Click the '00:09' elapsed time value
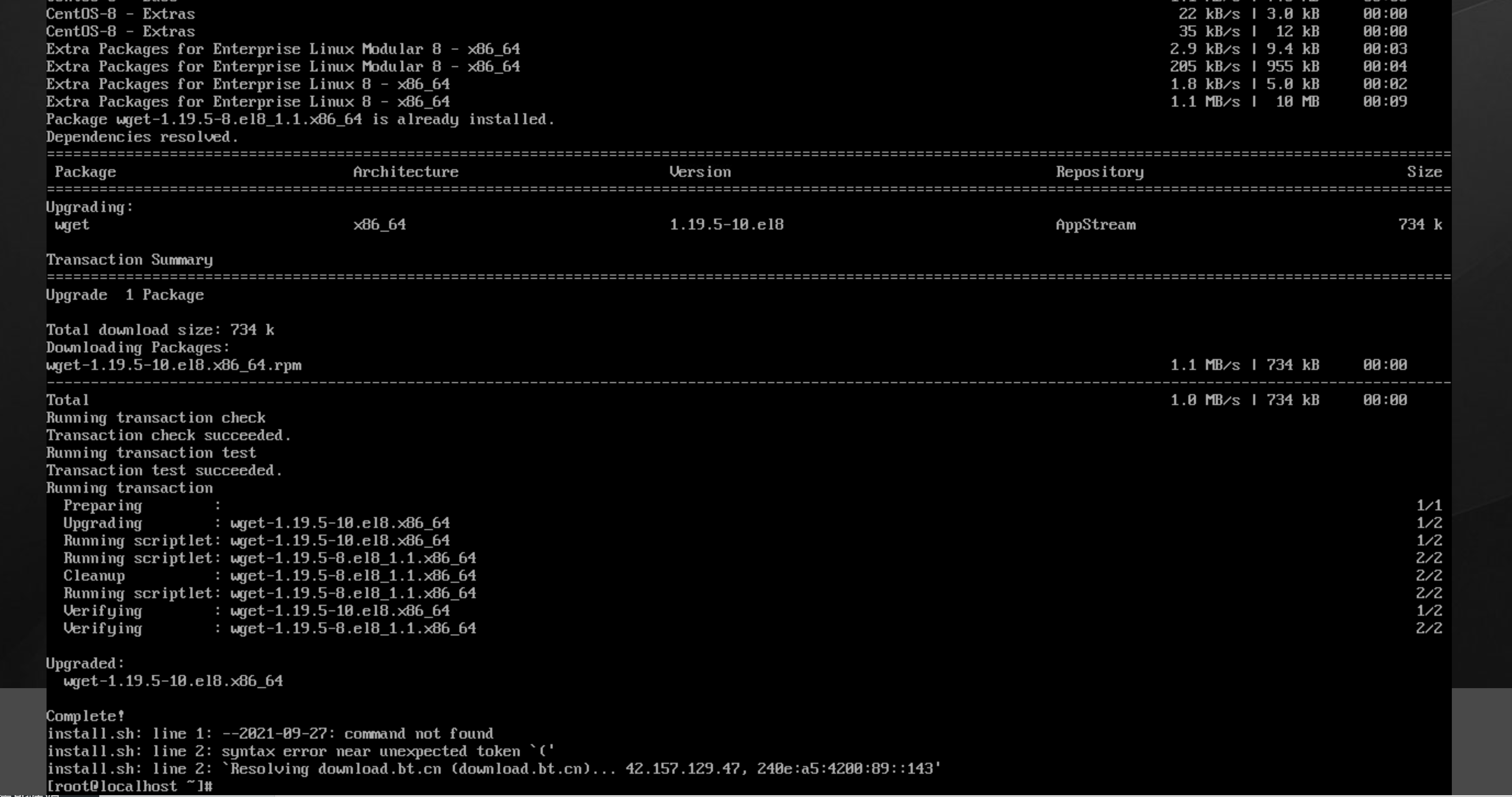This screenshot has height=797, width=1512. (x=1385, y=102)
